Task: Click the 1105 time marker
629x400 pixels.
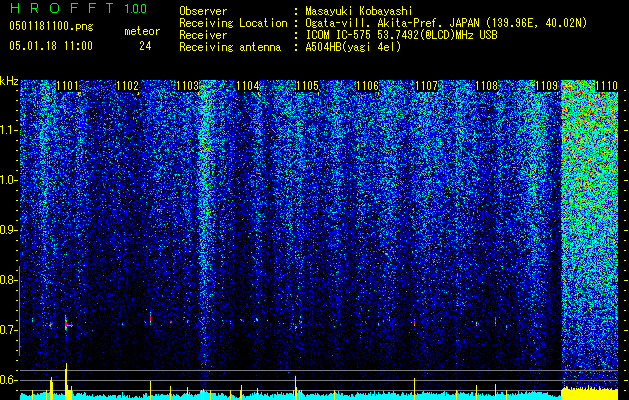Action: coord(307,86)
